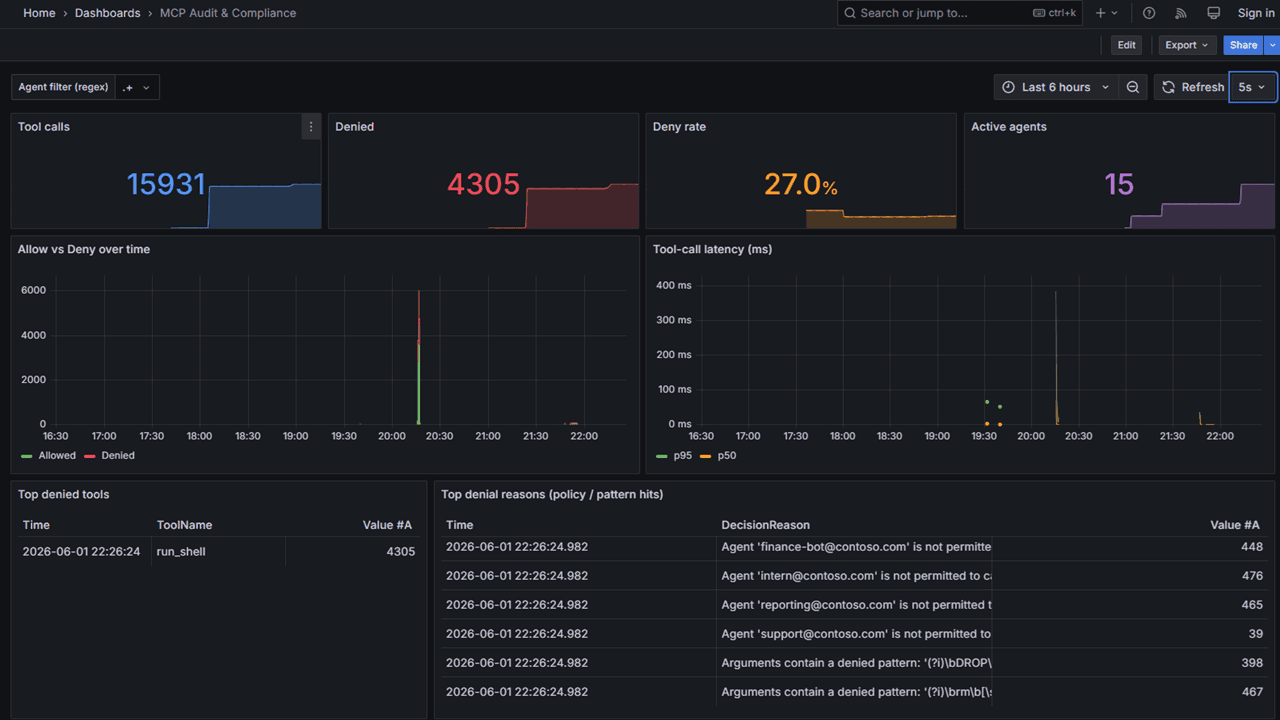This screenshot has height=720, width=1280.
Task: Click the Active agents panel title
Action: tap(1009, 127)
